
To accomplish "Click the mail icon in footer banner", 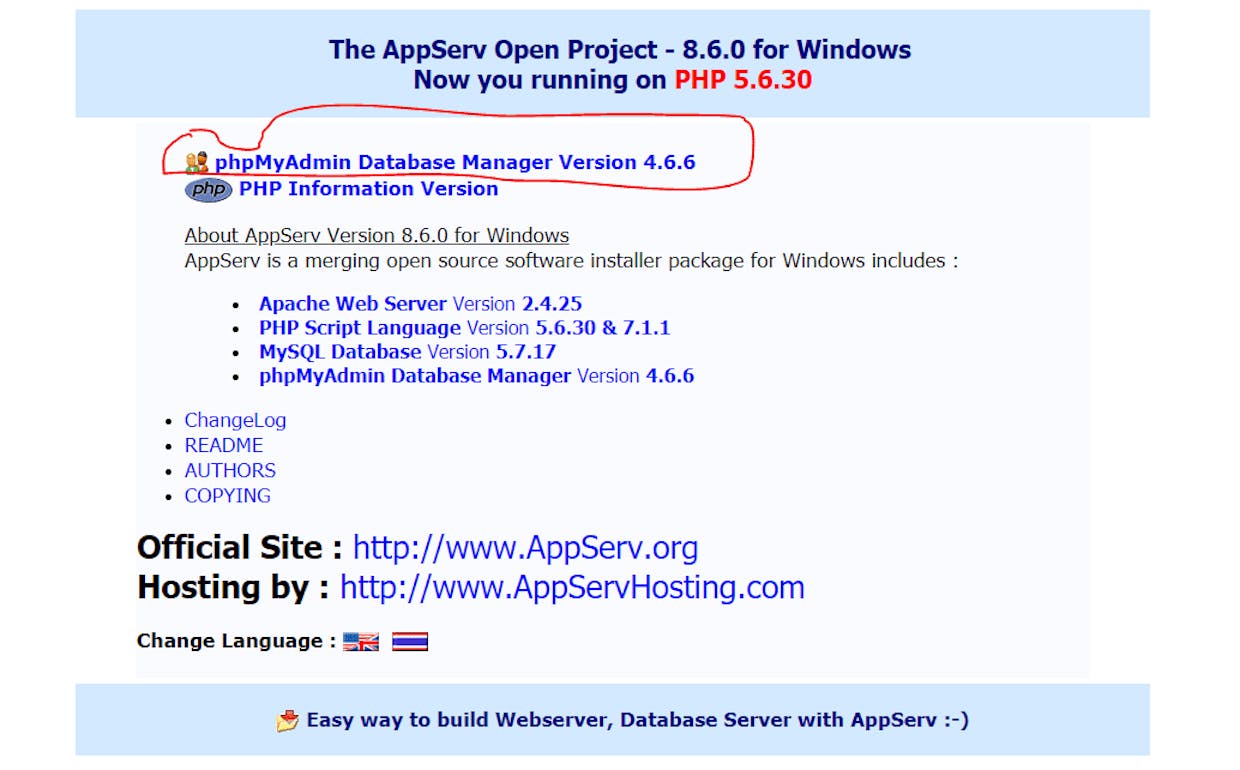I will [288, 720].
